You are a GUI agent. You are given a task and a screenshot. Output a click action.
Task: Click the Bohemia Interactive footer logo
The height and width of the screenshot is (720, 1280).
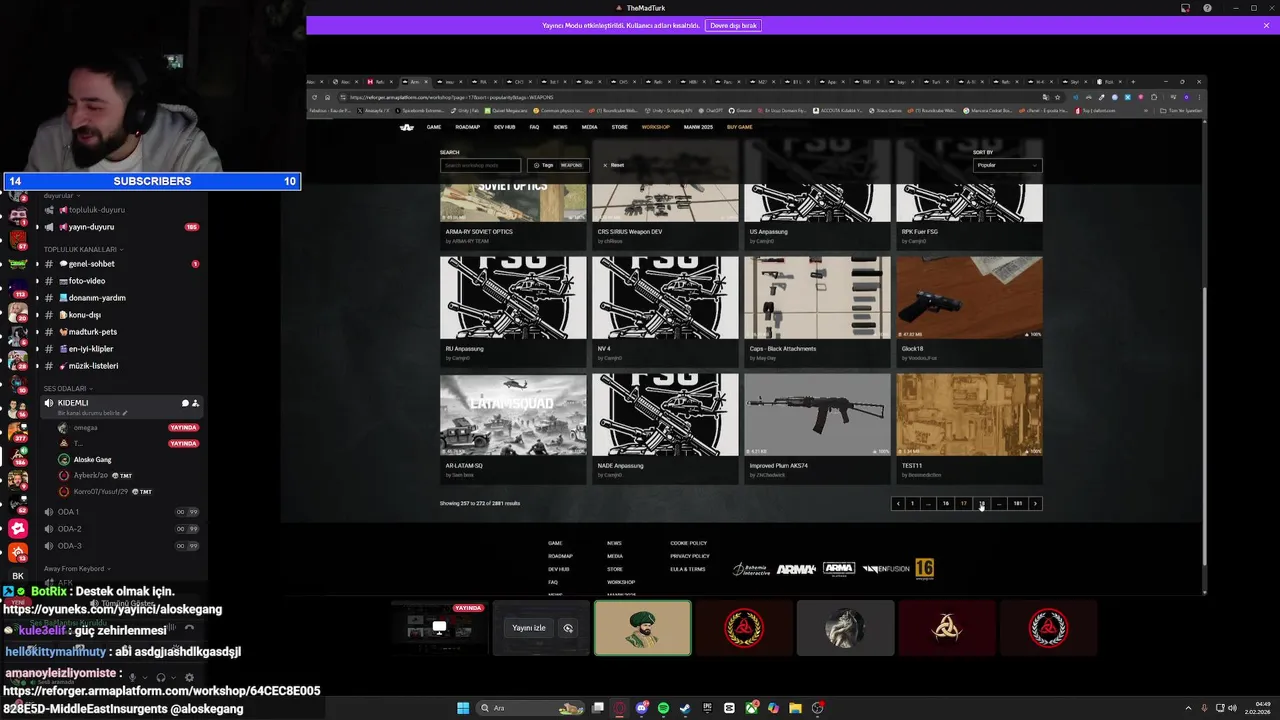pyautogui.click(x=752, y=569)
